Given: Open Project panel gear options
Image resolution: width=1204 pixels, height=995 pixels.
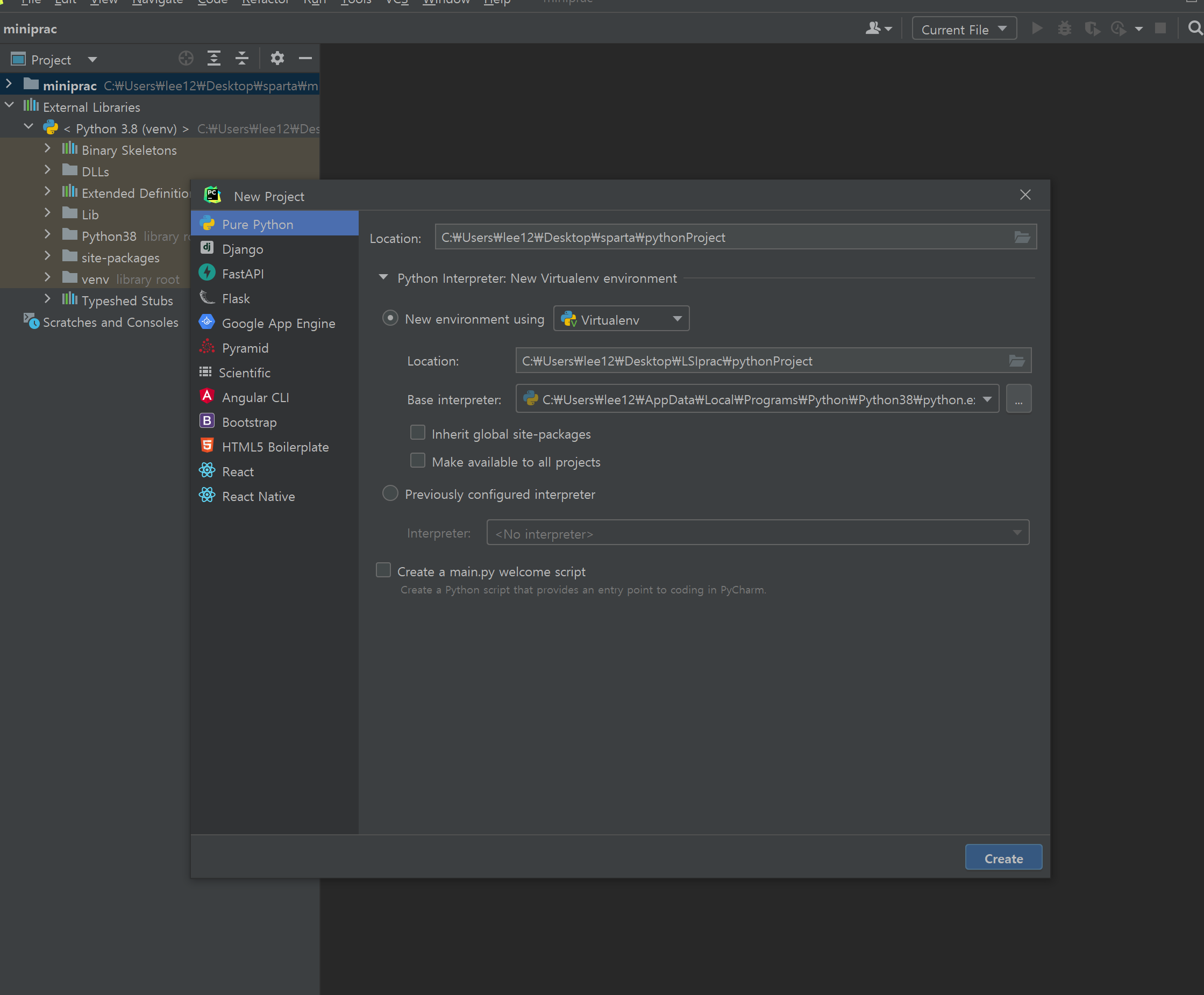Looking at the screenshot, I should pos(277,59).
